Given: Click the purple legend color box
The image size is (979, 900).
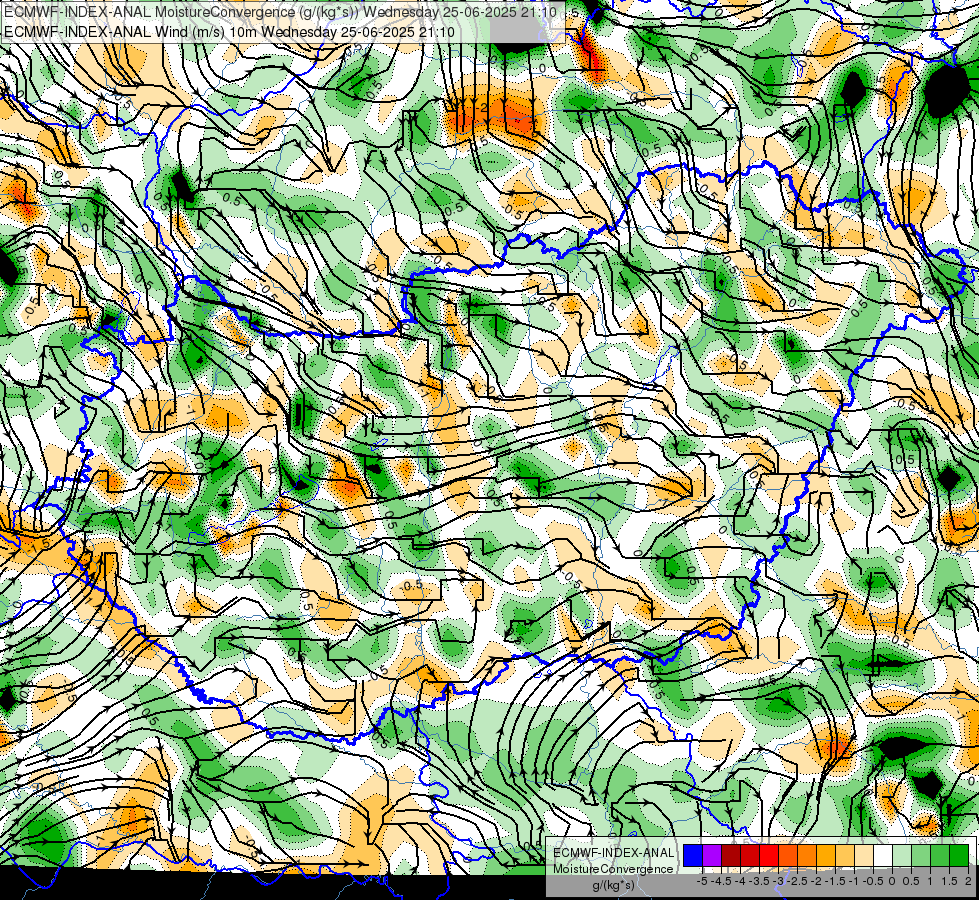Looking at the screenshot, I should click(712, 855).
